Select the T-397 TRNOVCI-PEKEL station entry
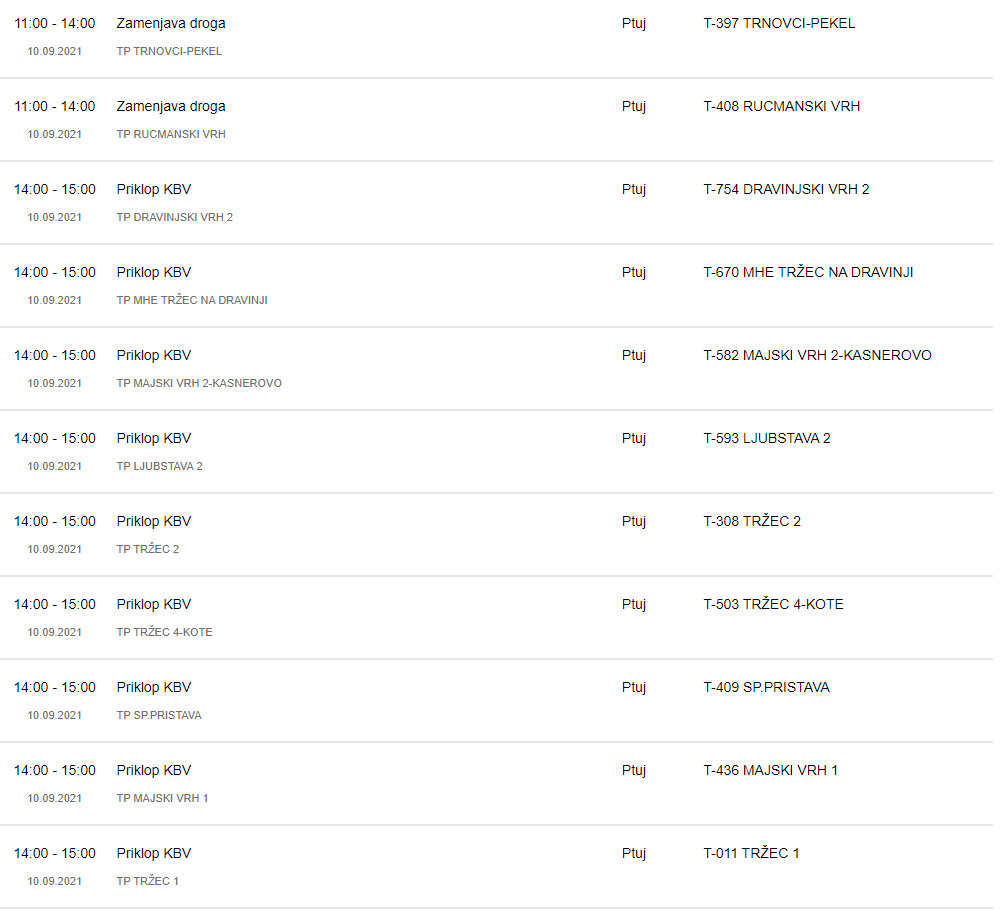This screenshot has height=918, width=1000. point(779,24)
